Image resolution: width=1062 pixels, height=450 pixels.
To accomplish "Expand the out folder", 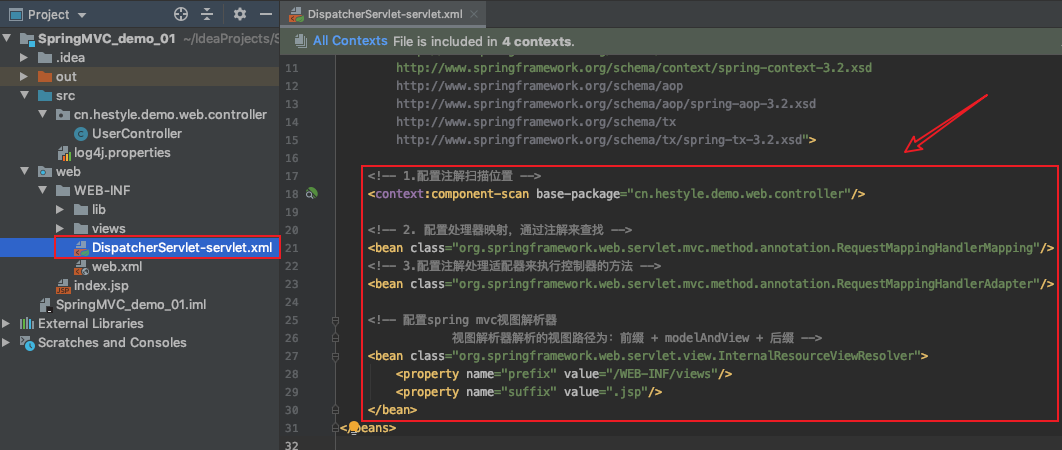I will 24,77.
